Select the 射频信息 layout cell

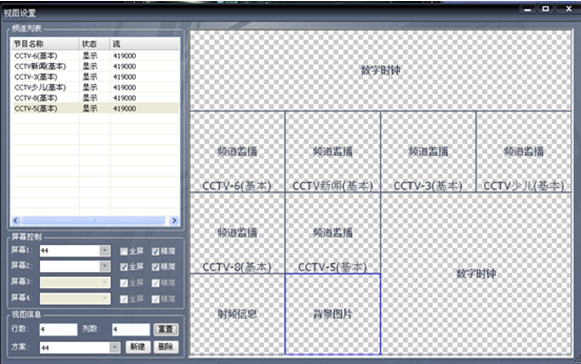237,314
